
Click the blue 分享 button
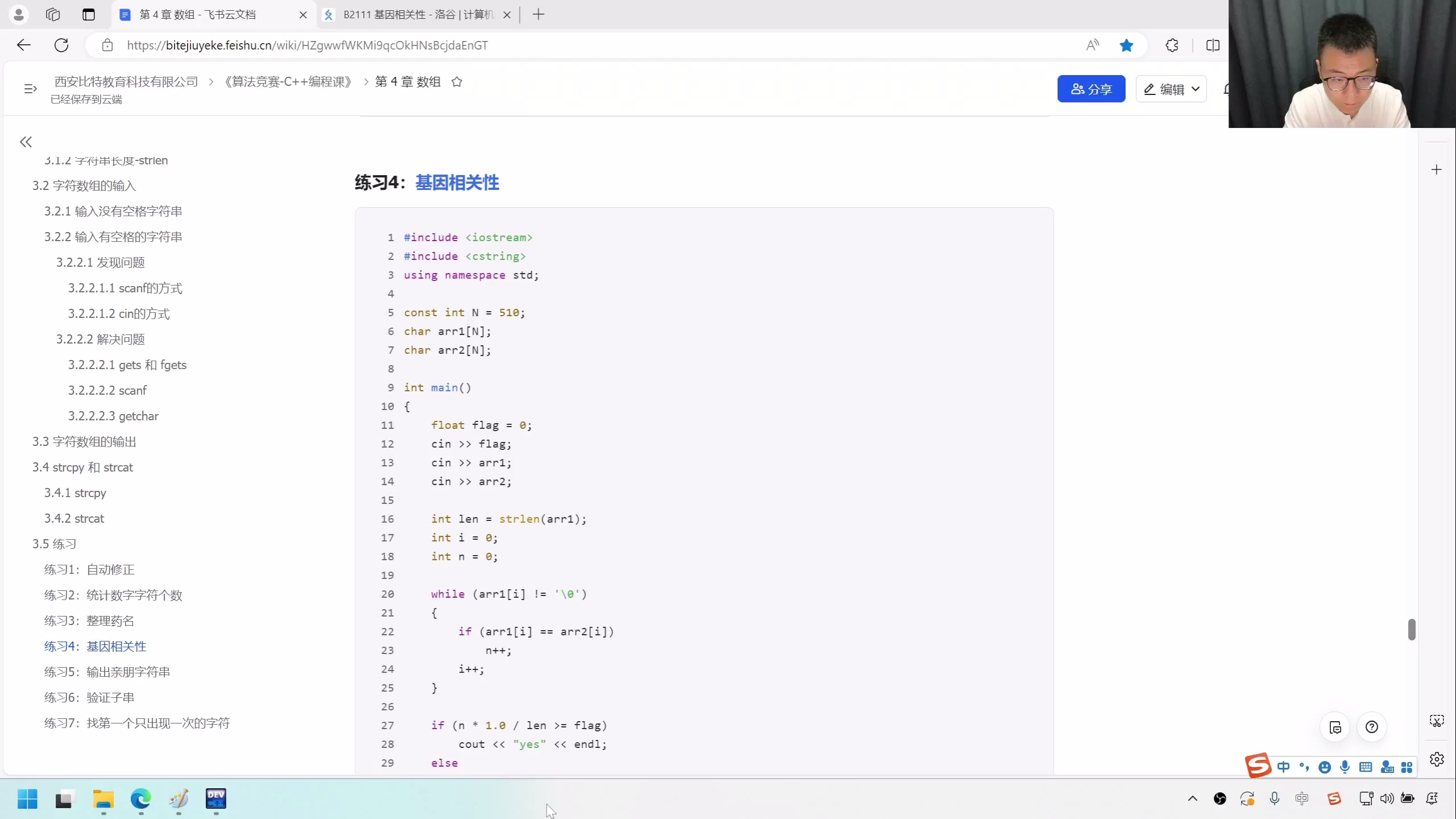(1091, 89)
